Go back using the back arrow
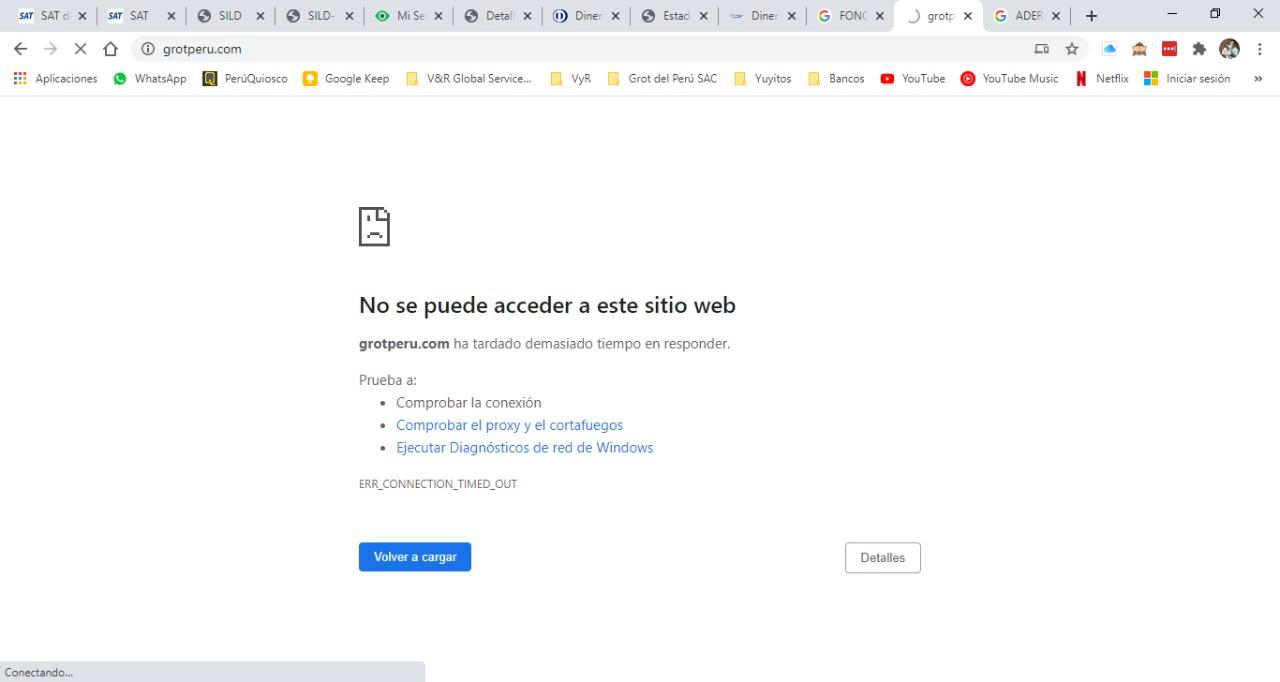Screen dimensions: 1280x682 coord(20,49)
